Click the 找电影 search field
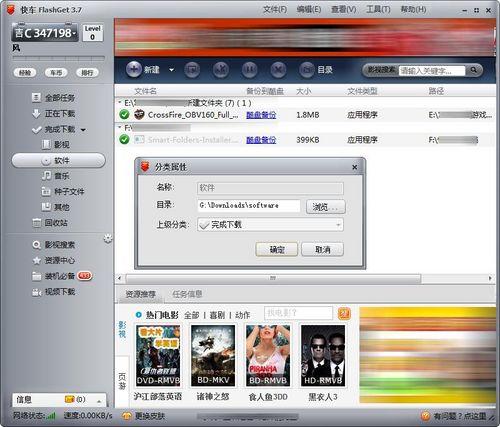Viewport: 500px width, 427px height. [298, 313]
